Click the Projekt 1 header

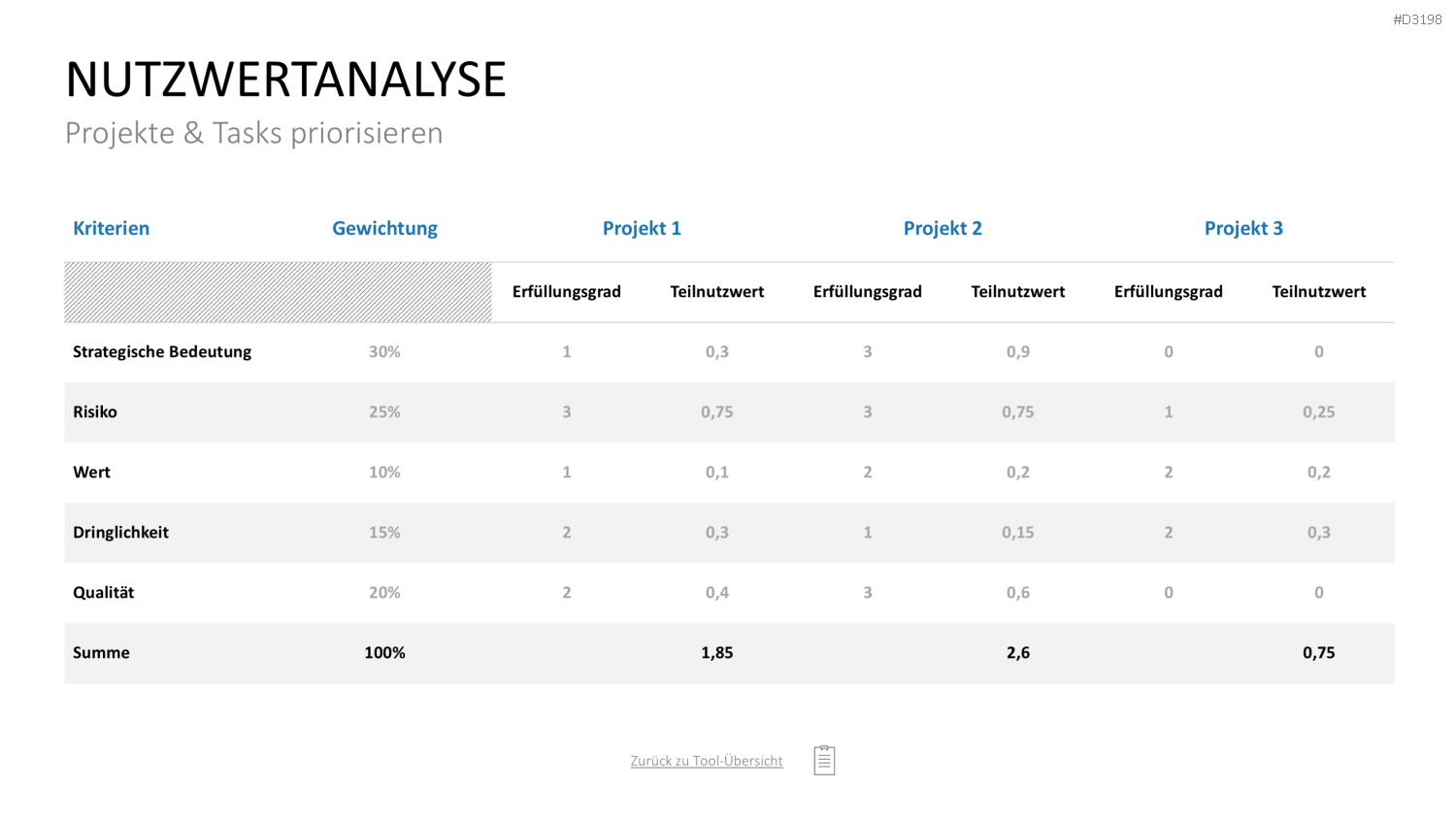[x=642, y=228]
